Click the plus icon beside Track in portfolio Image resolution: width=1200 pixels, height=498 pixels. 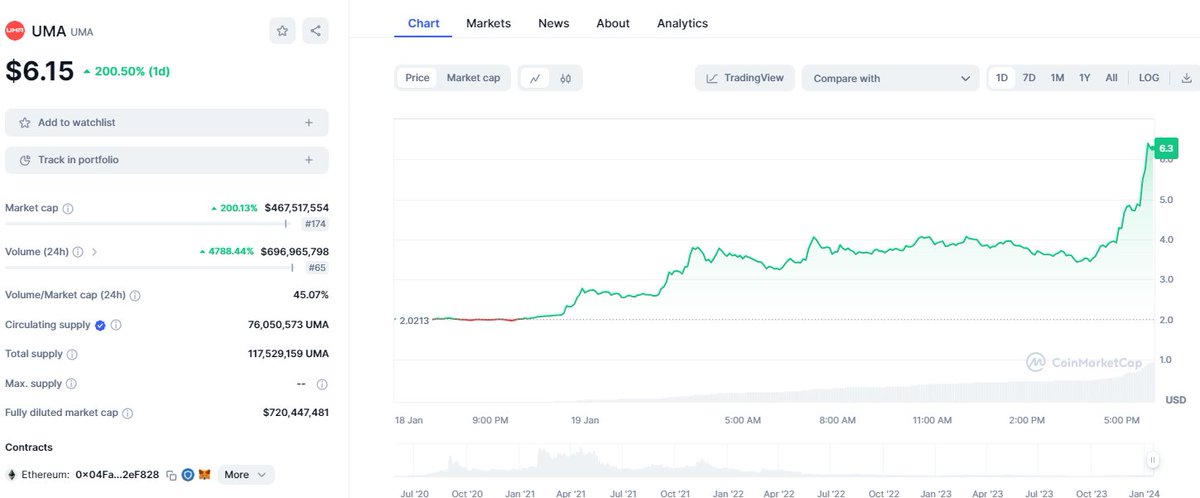pyautogui.click(x=309, y=159)
